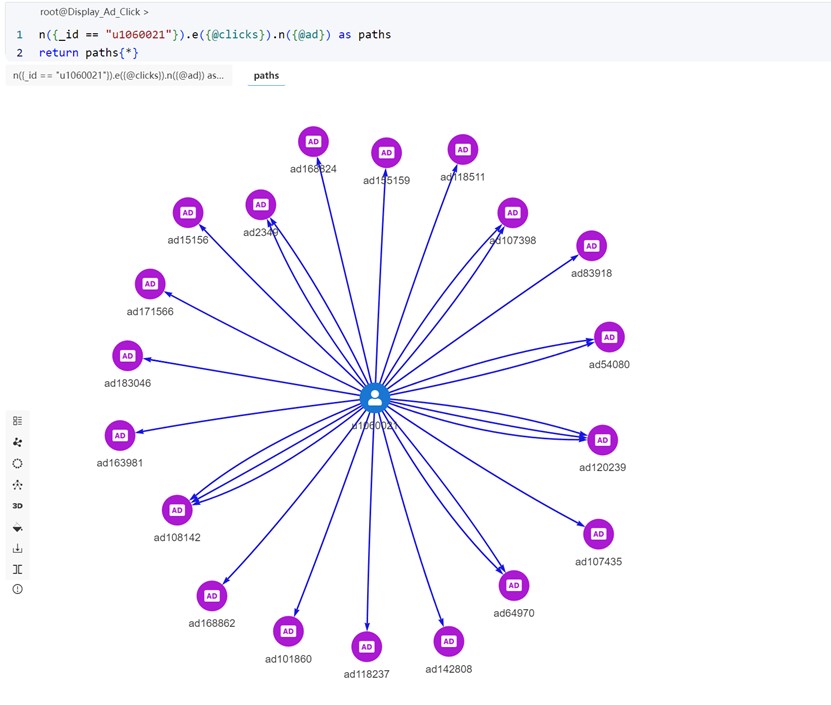Select the ad118237 node
The width and height of the screenshot is (831, 705).
[366, 647]
